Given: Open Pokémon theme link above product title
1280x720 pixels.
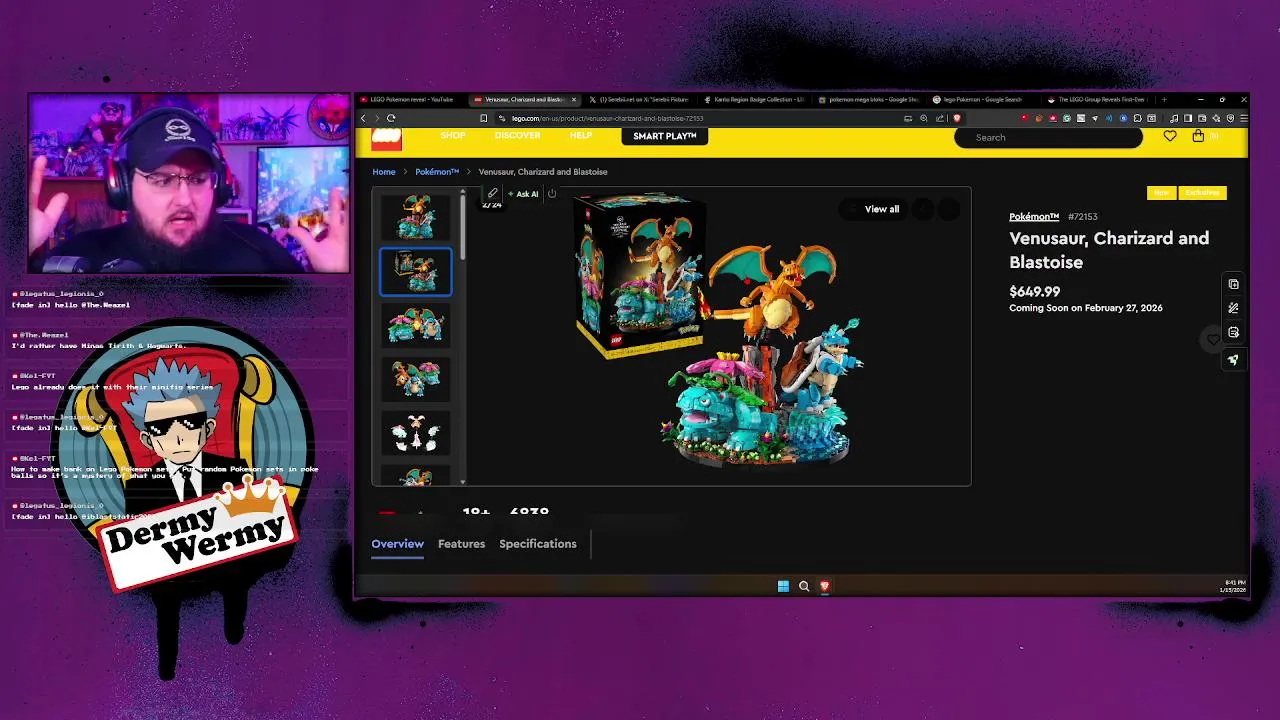Looking at the screenshot, I should 1034,217.
